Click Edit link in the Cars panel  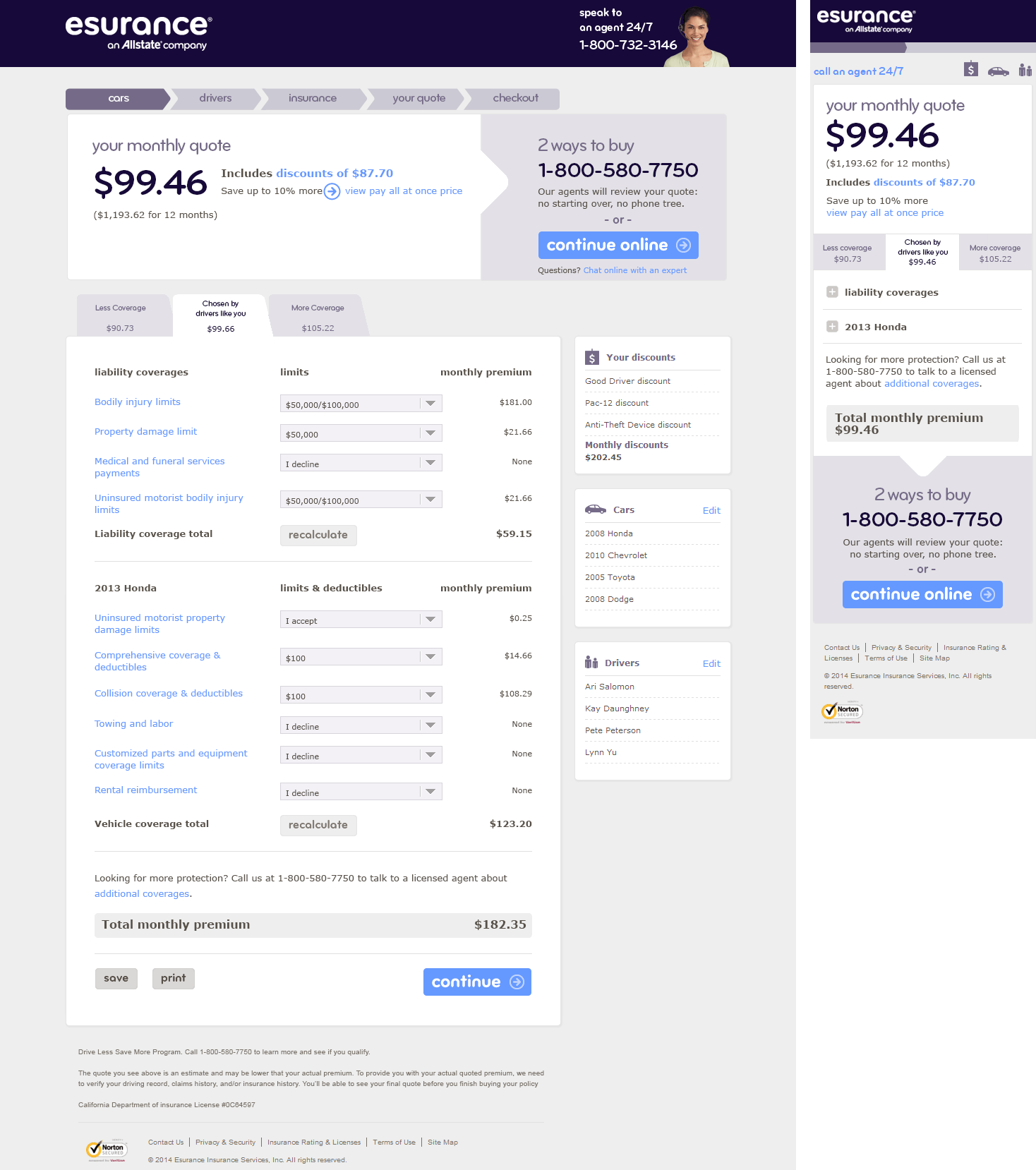711,510
